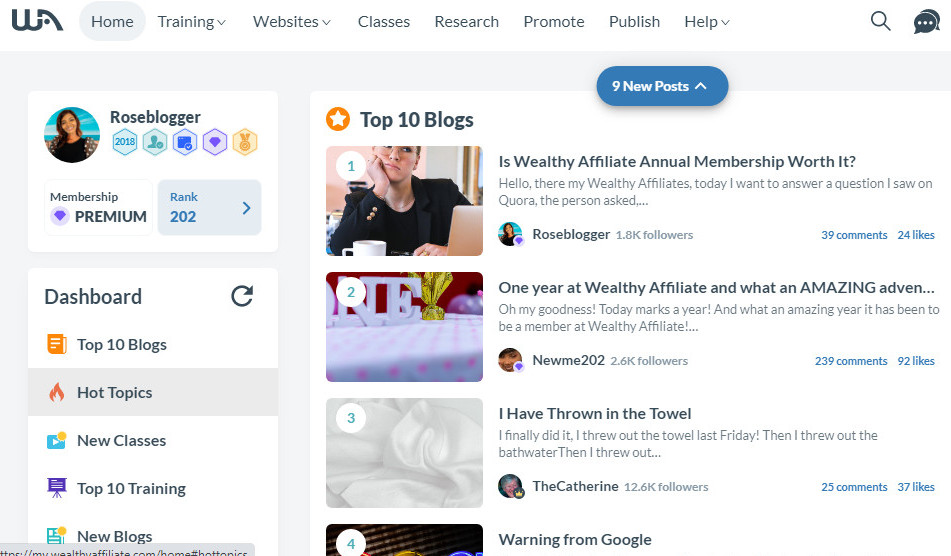The image size is (951, 556).
Task: Collapse the 9 New Posts pill
Action: (662, 86)
